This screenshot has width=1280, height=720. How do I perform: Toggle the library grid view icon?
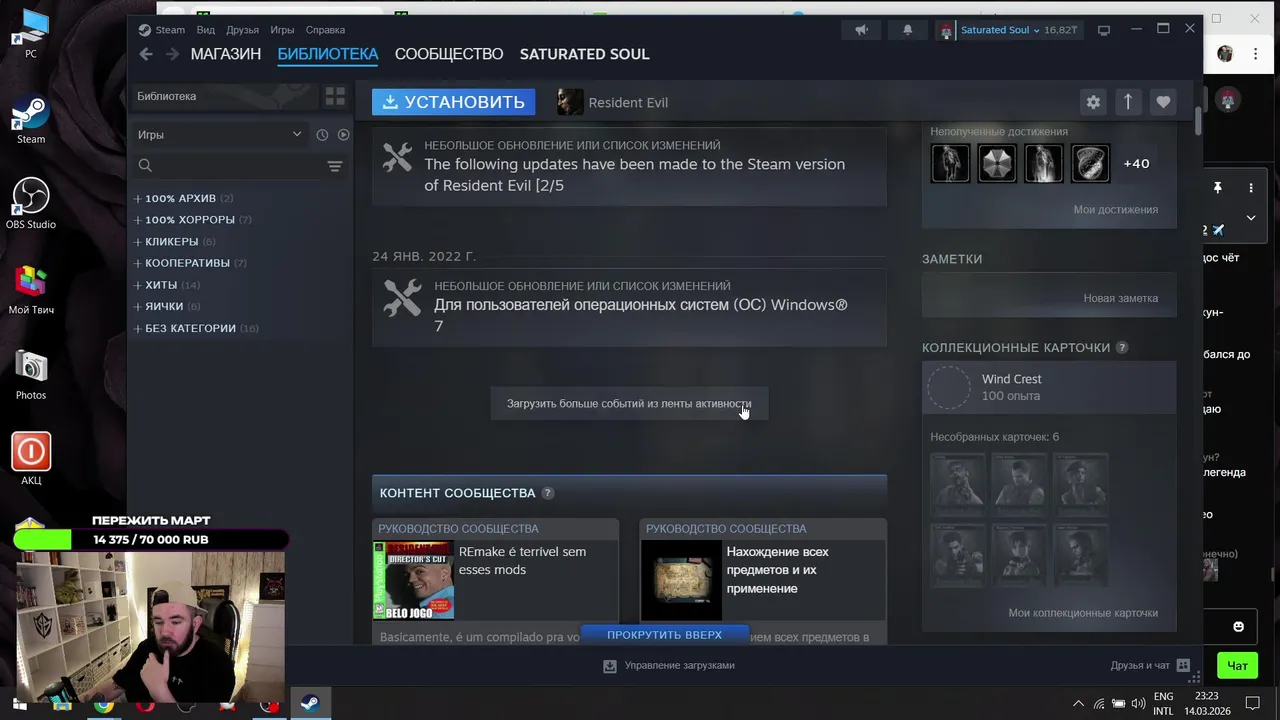click(x=335, y=96)
